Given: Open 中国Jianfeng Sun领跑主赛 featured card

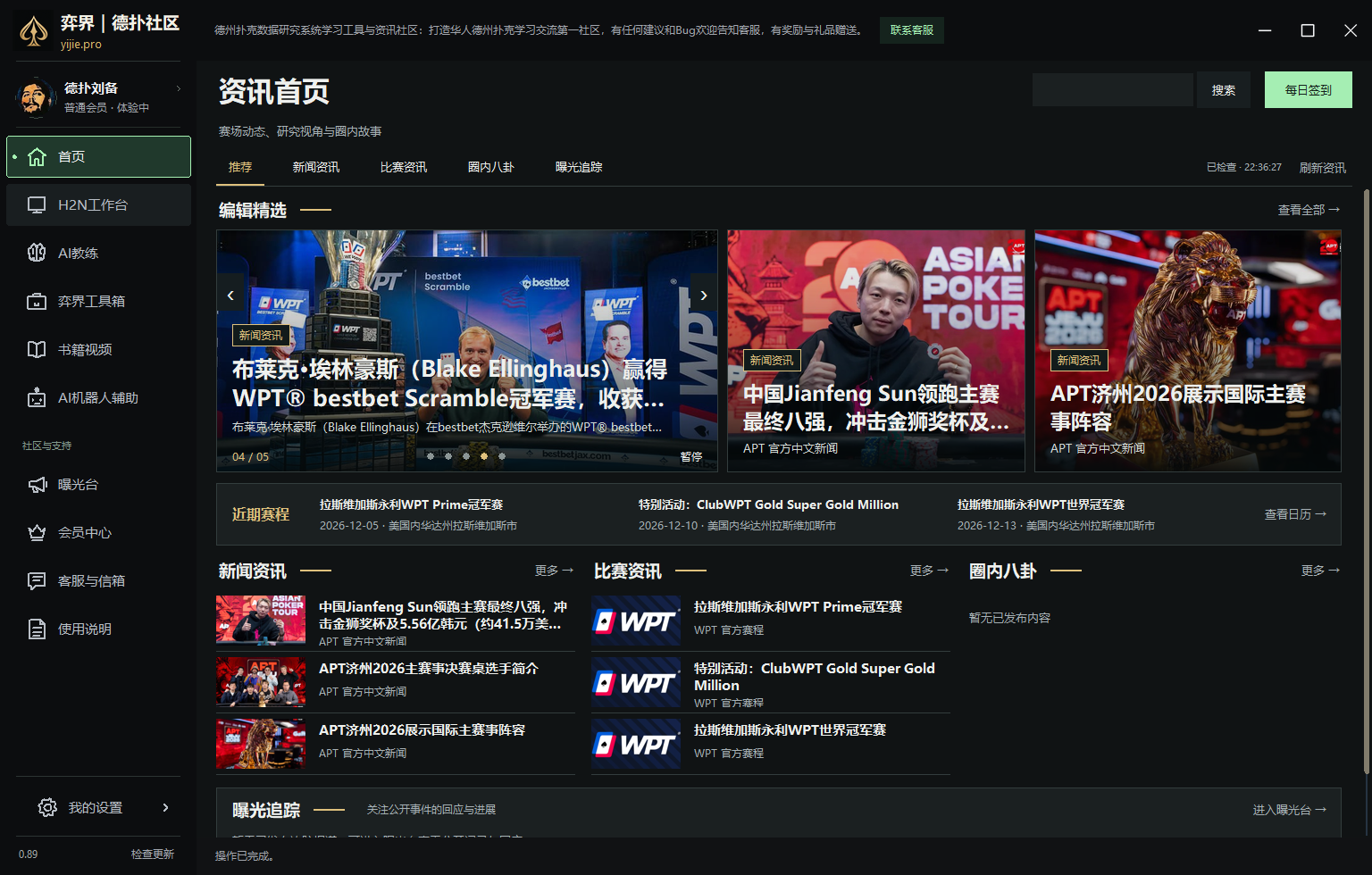Looking at the screenshot, I should 876,351.
